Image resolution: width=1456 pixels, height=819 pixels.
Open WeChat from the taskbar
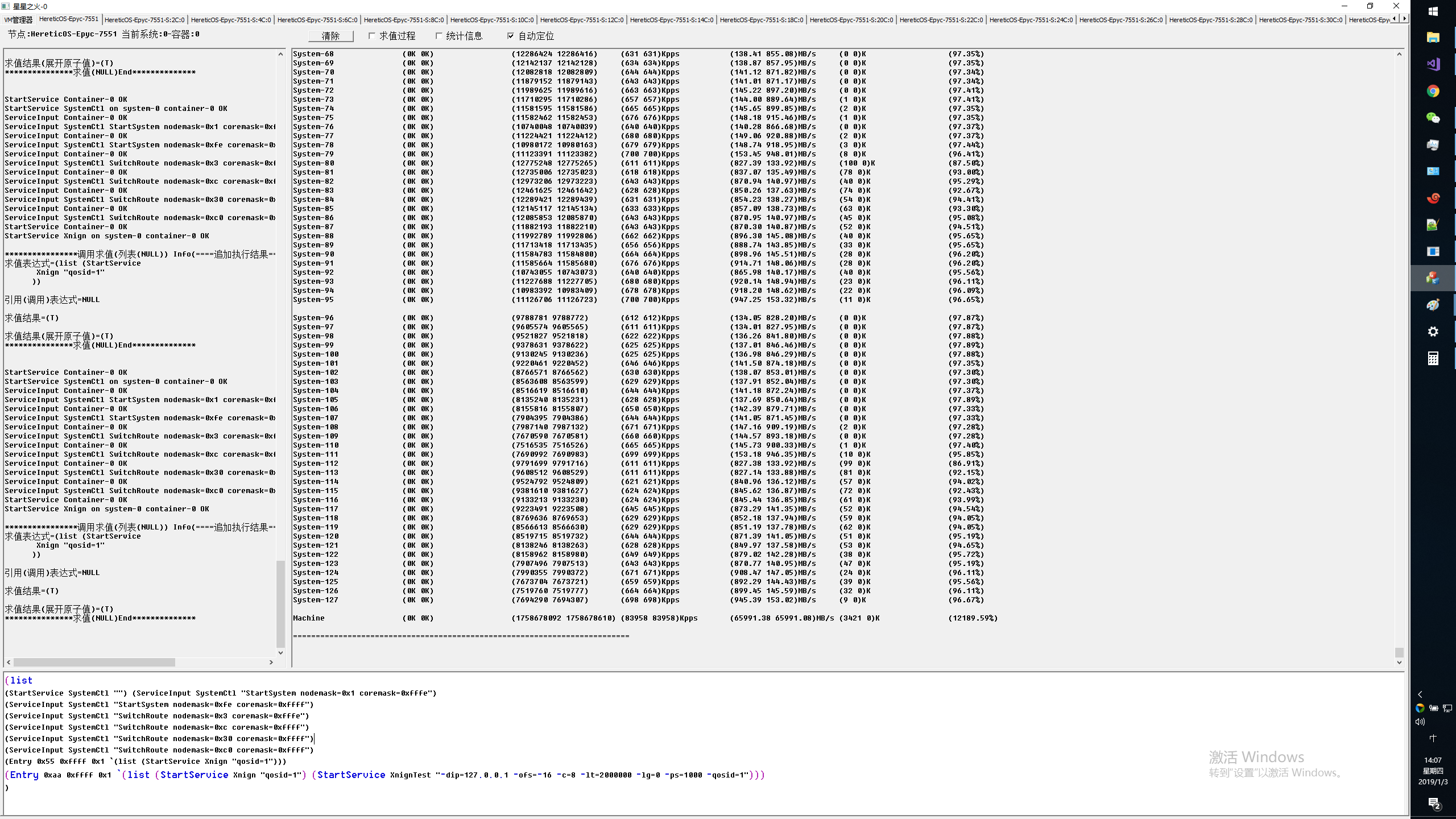(x=1433, y=118)
